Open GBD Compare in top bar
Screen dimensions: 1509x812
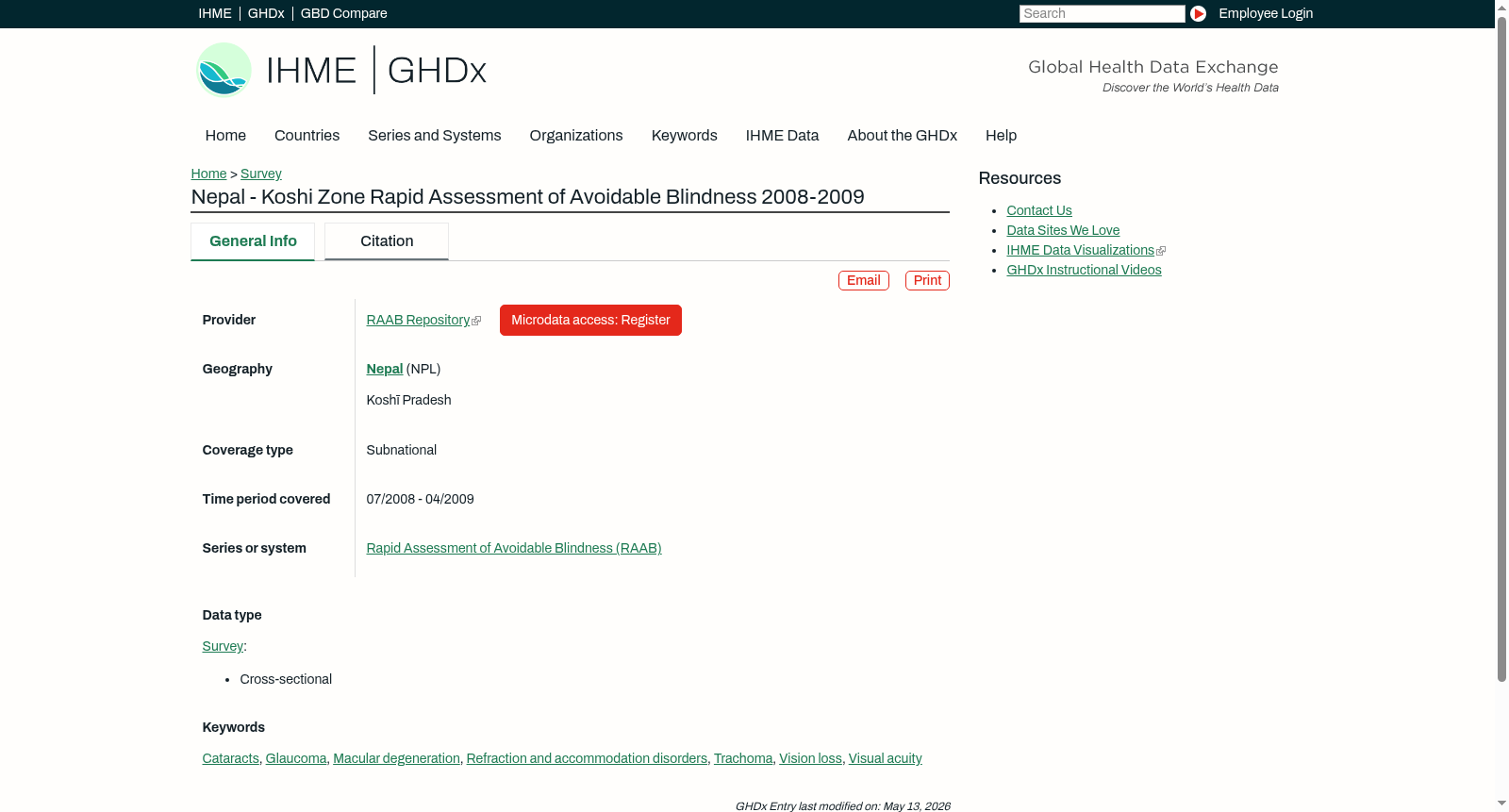344,13
